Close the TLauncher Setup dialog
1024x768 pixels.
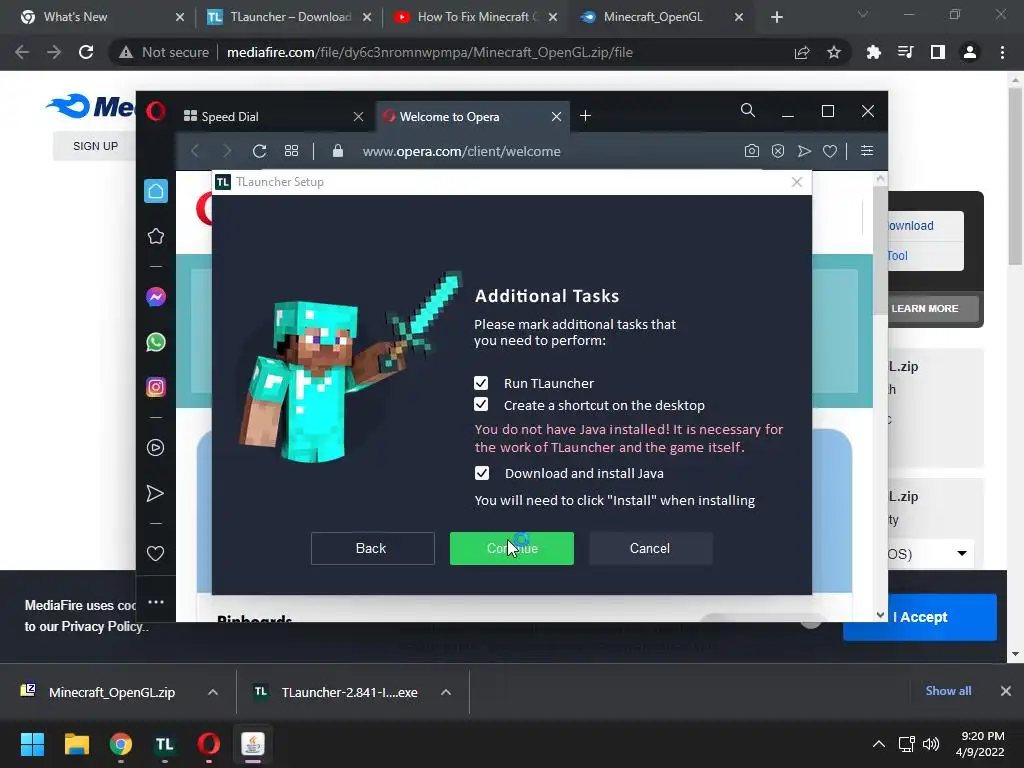[x=797, y=182]
